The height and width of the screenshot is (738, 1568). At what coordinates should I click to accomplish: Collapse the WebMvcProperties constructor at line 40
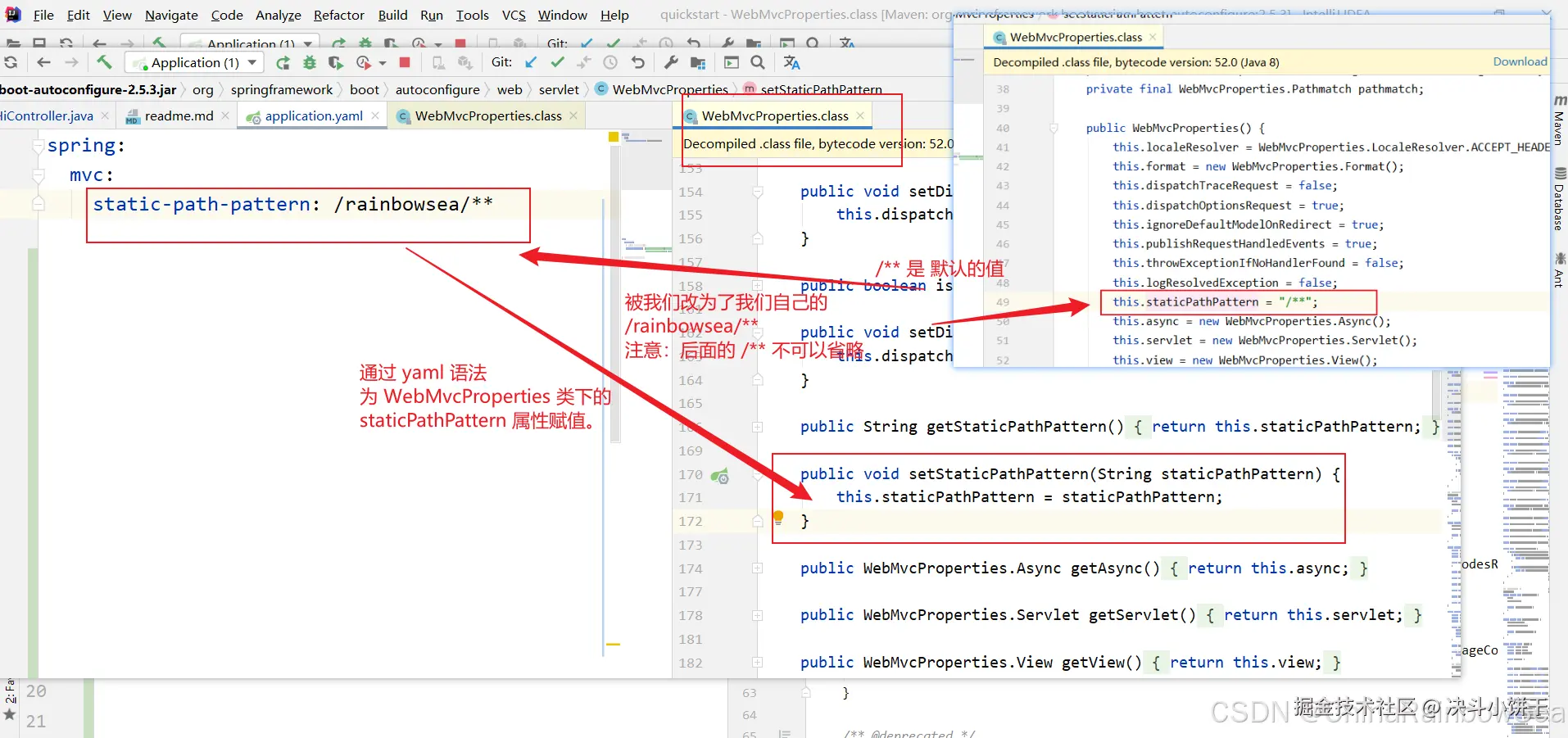pyautogui.click(x=1054, y=128)
